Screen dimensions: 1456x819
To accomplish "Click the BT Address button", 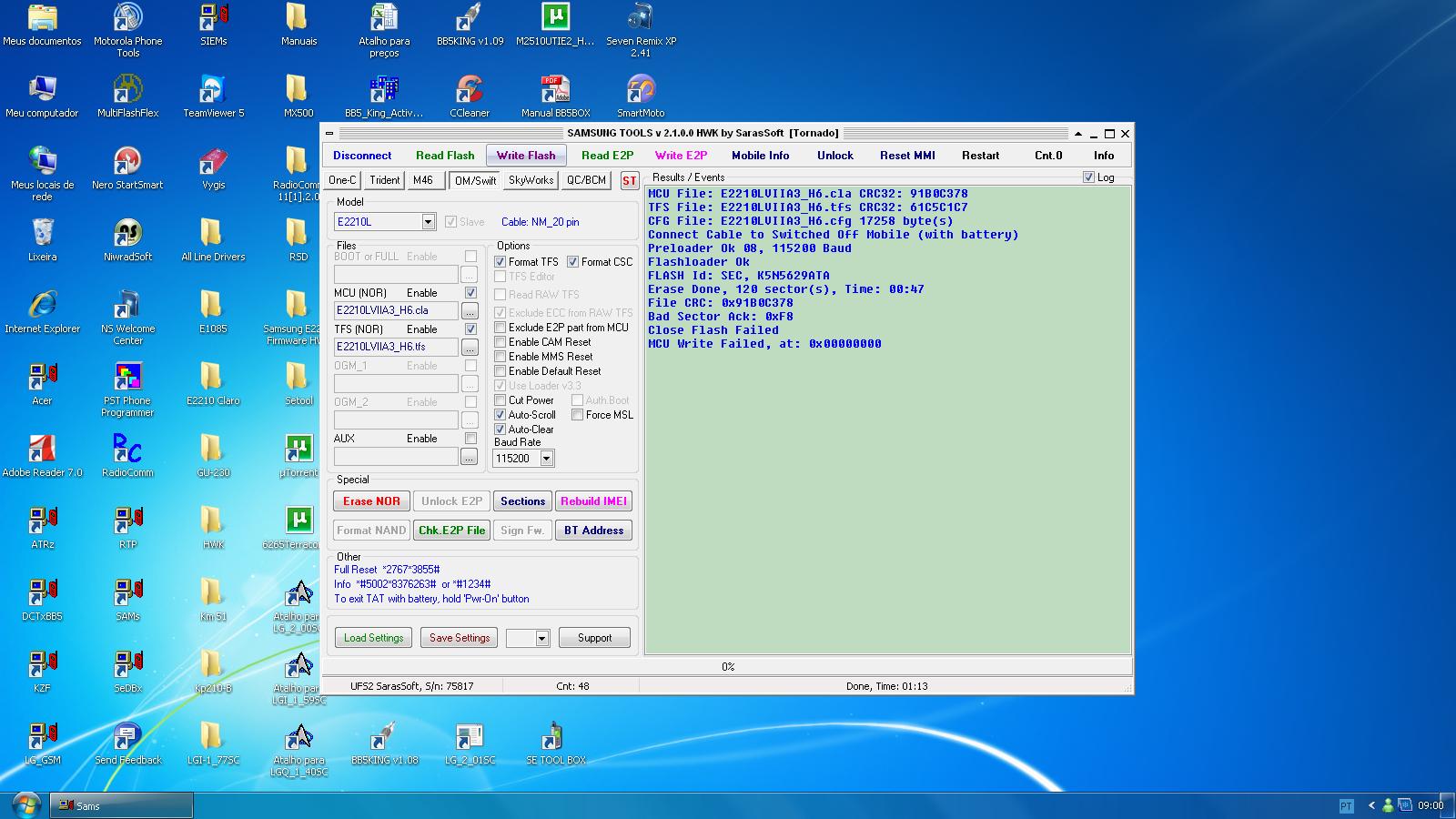I will click(593, 531).
